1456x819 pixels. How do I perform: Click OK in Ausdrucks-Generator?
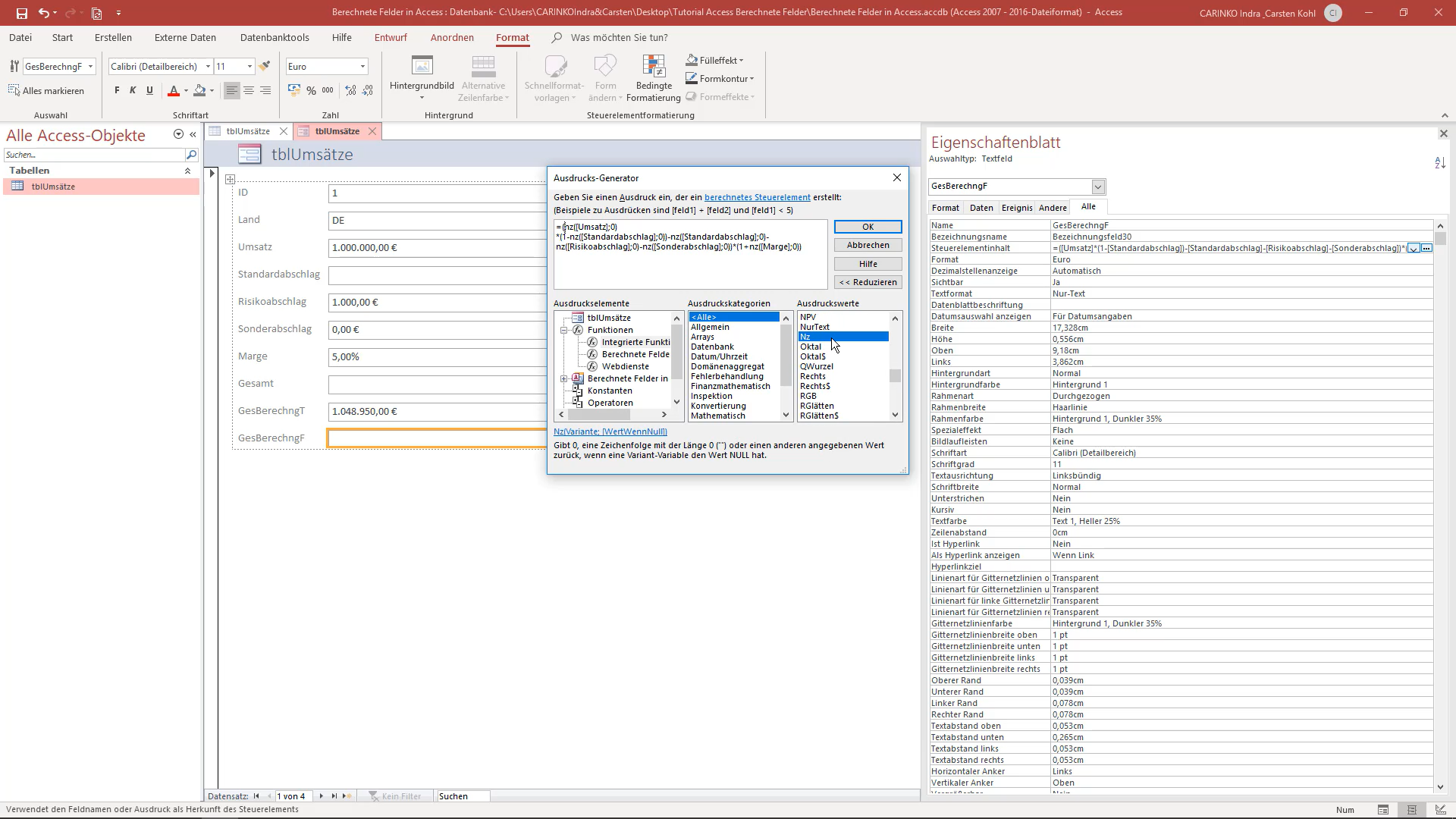tap(868, 227)
